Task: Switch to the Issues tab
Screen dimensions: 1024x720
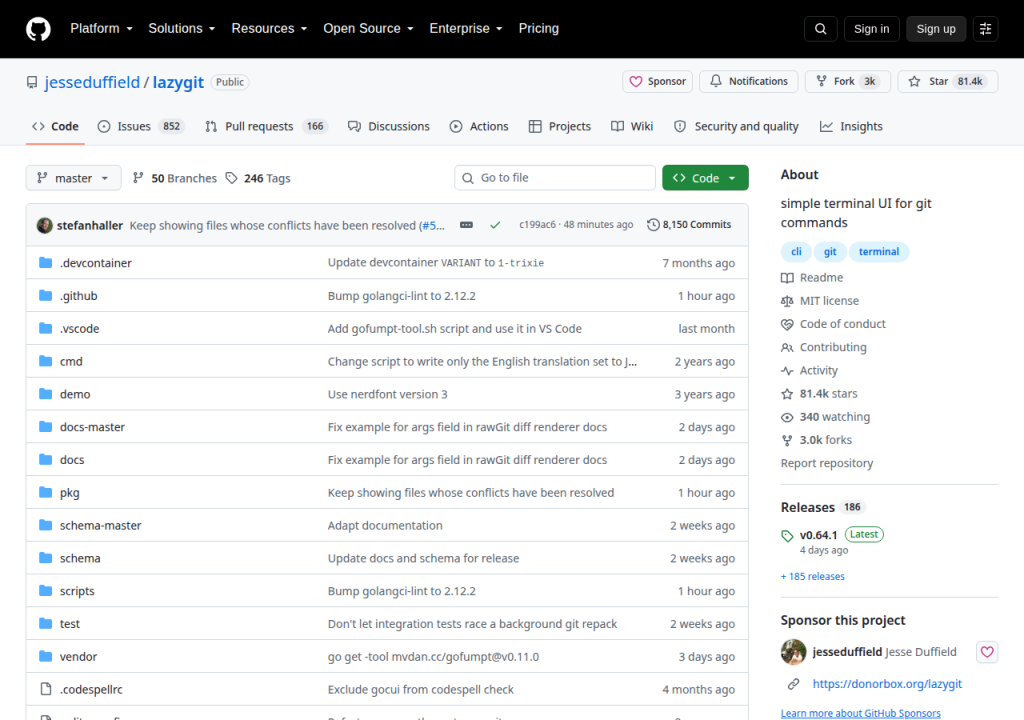Action: click(x=141, y=127)
